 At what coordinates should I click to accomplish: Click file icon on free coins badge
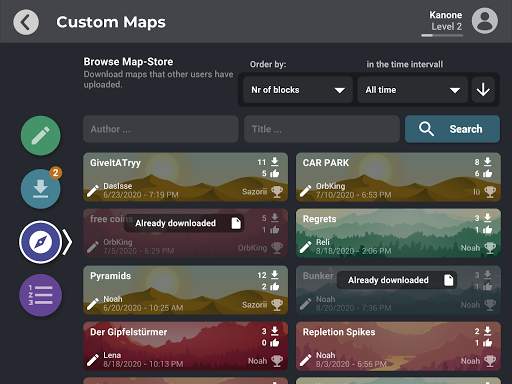click(236, 223)
